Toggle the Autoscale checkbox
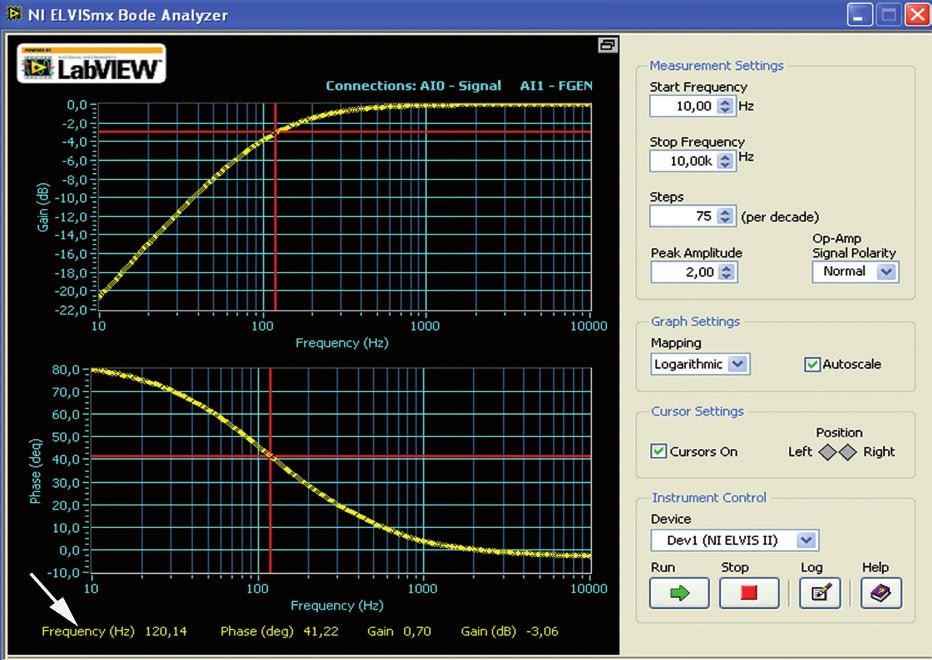Viewport: 932px width, 660px height. pyautogui.click(x=811, y=364)
